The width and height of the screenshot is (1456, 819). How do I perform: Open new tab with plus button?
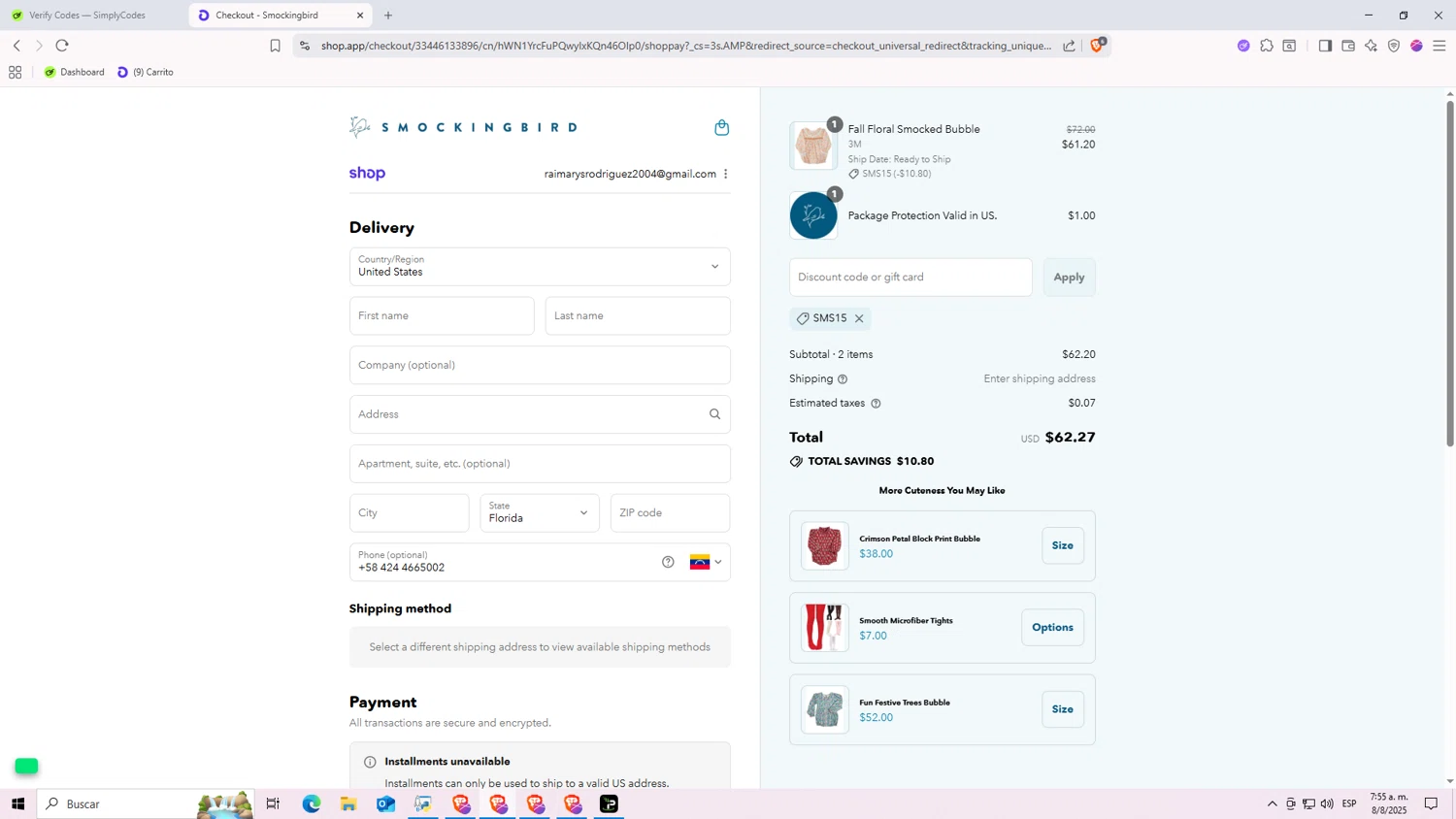click(388, 16)
